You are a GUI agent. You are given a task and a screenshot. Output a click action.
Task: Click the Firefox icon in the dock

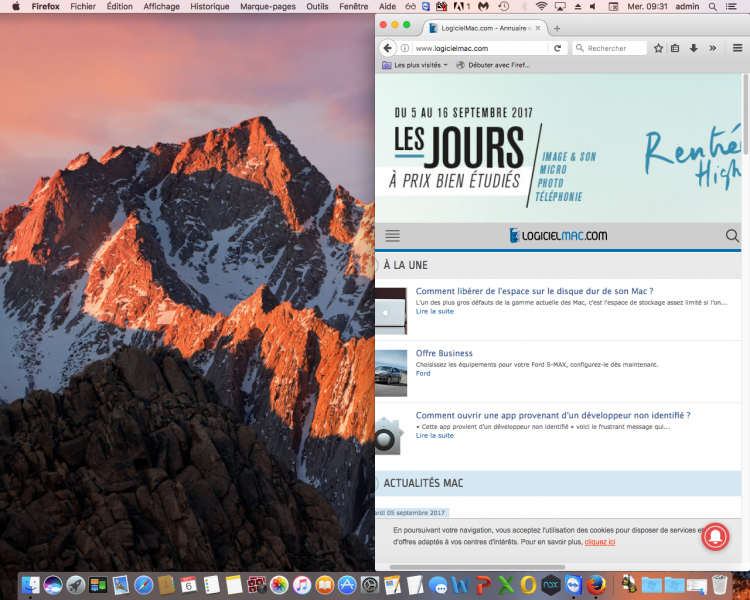point(596,585)
